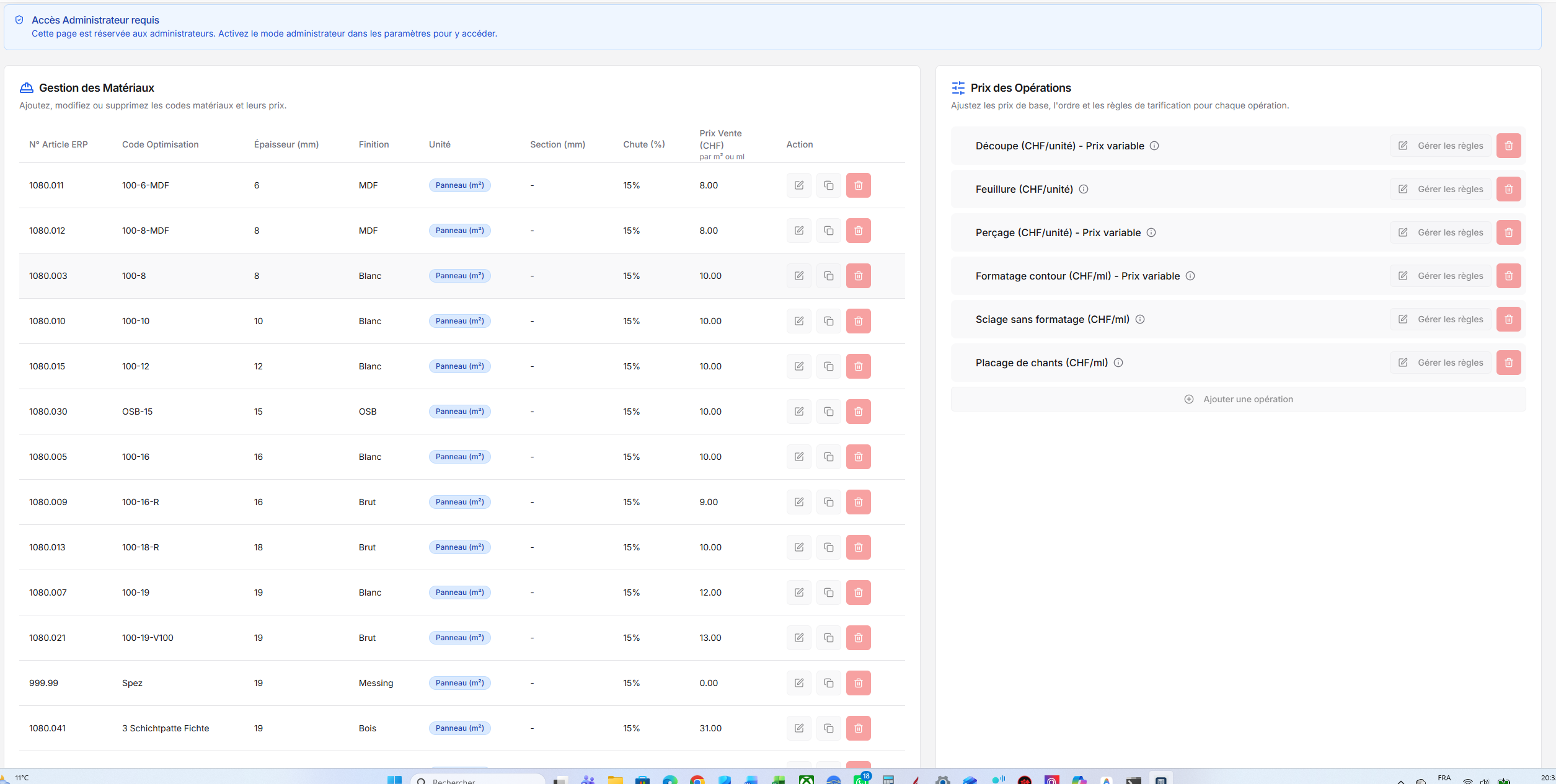Click Panneau (m²) badge for 100-6-MDF
1556x784 pixels.
[x=459, y=185]
